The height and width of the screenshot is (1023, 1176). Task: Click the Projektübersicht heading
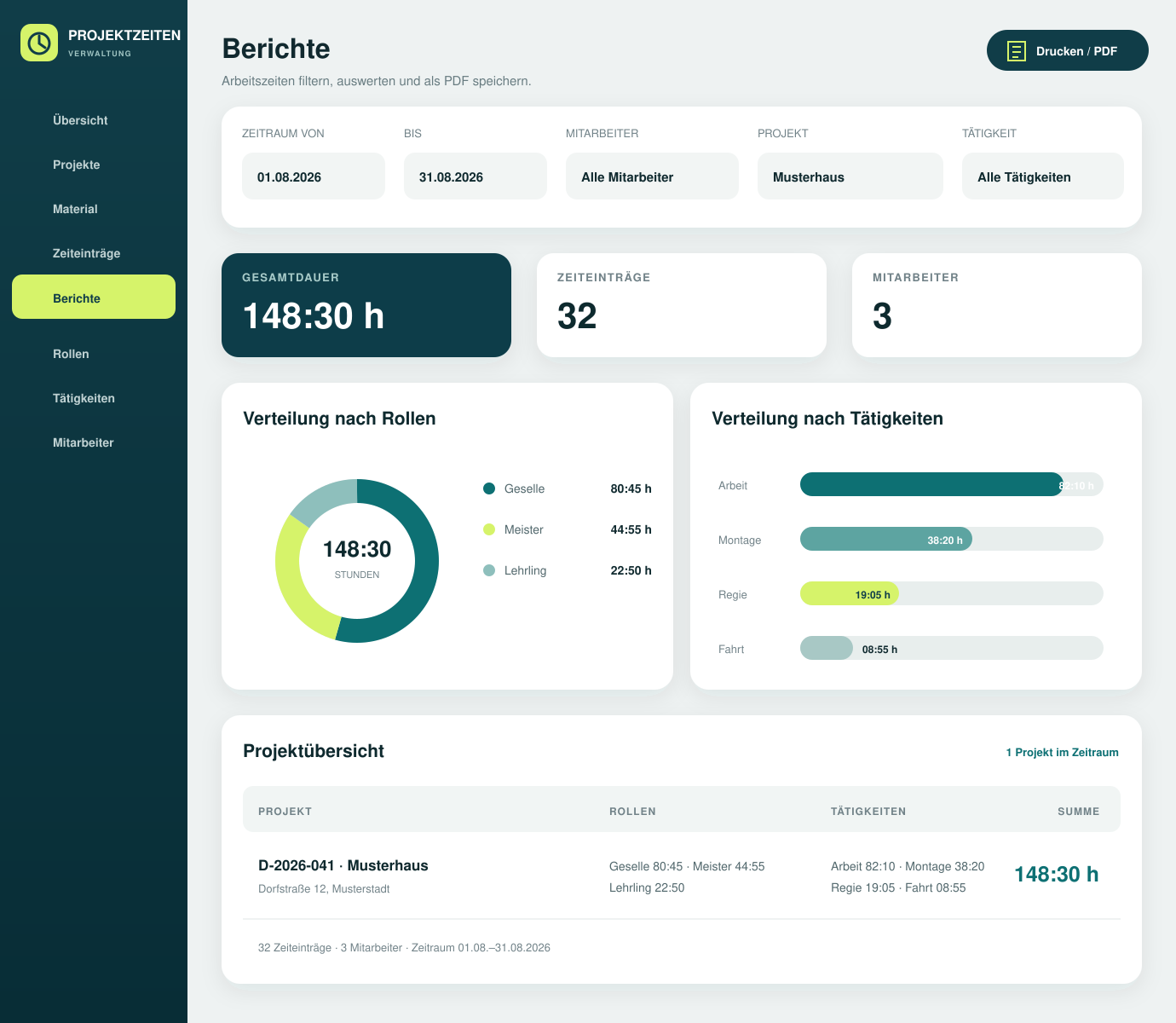(x=314, y=751)
